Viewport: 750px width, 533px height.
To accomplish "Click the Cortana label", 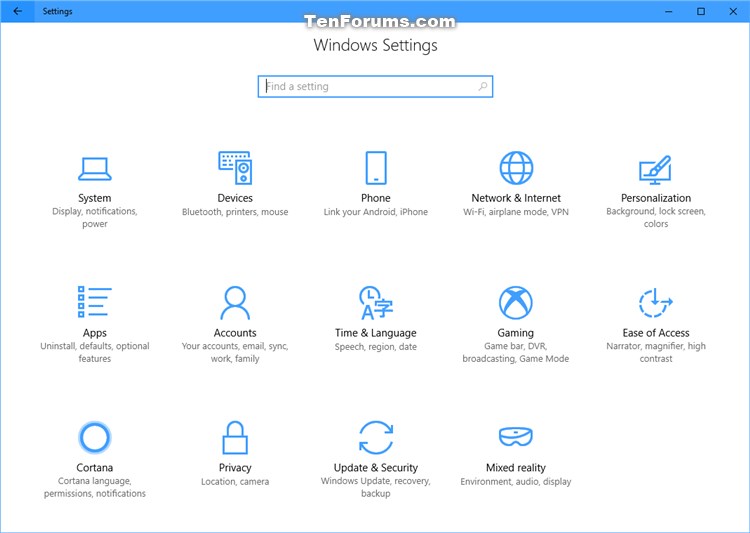I will (95, 468).
